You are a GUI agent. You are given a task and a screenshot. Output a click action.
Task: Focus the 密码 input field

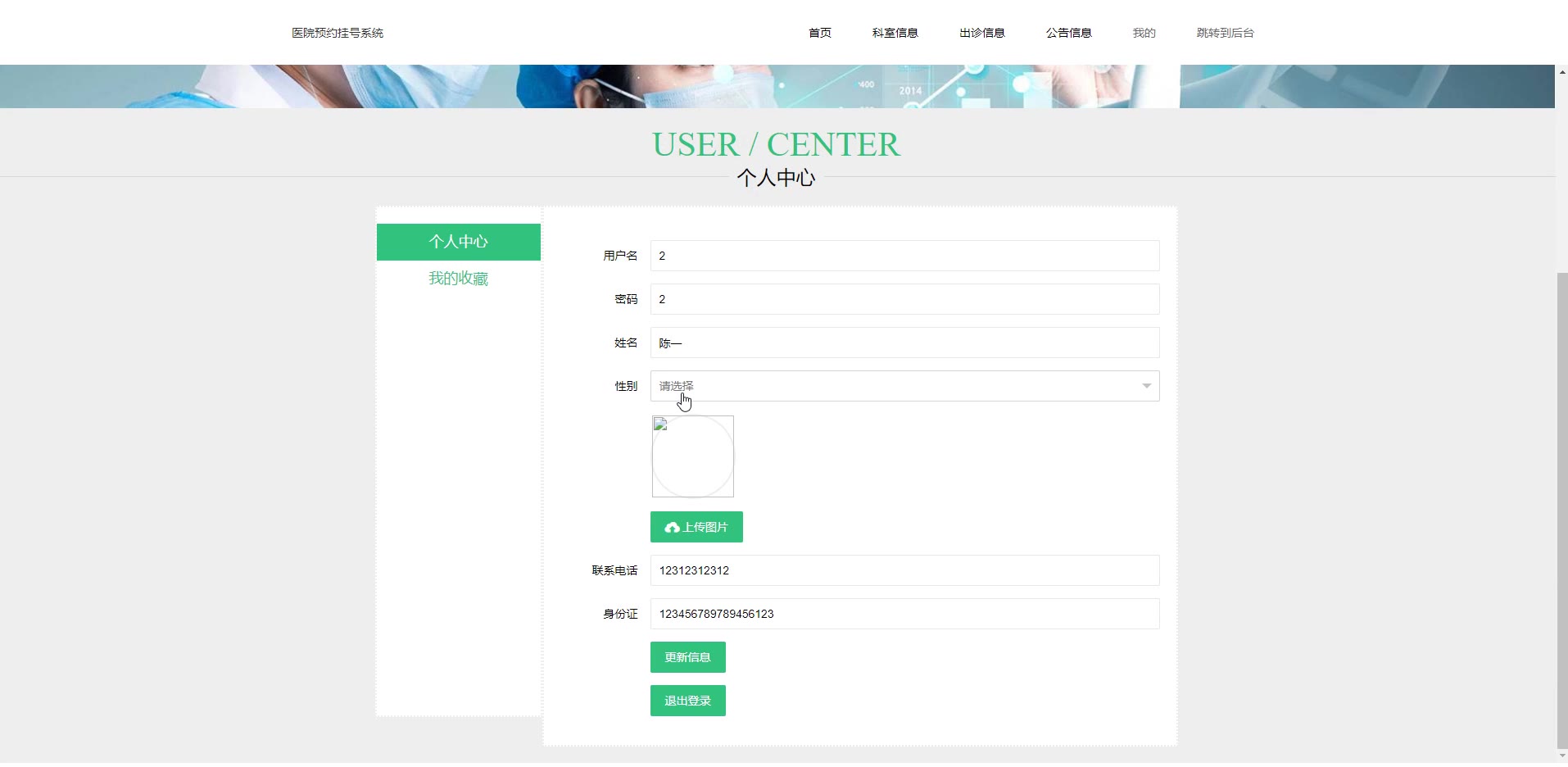click(x=904, y=299)
